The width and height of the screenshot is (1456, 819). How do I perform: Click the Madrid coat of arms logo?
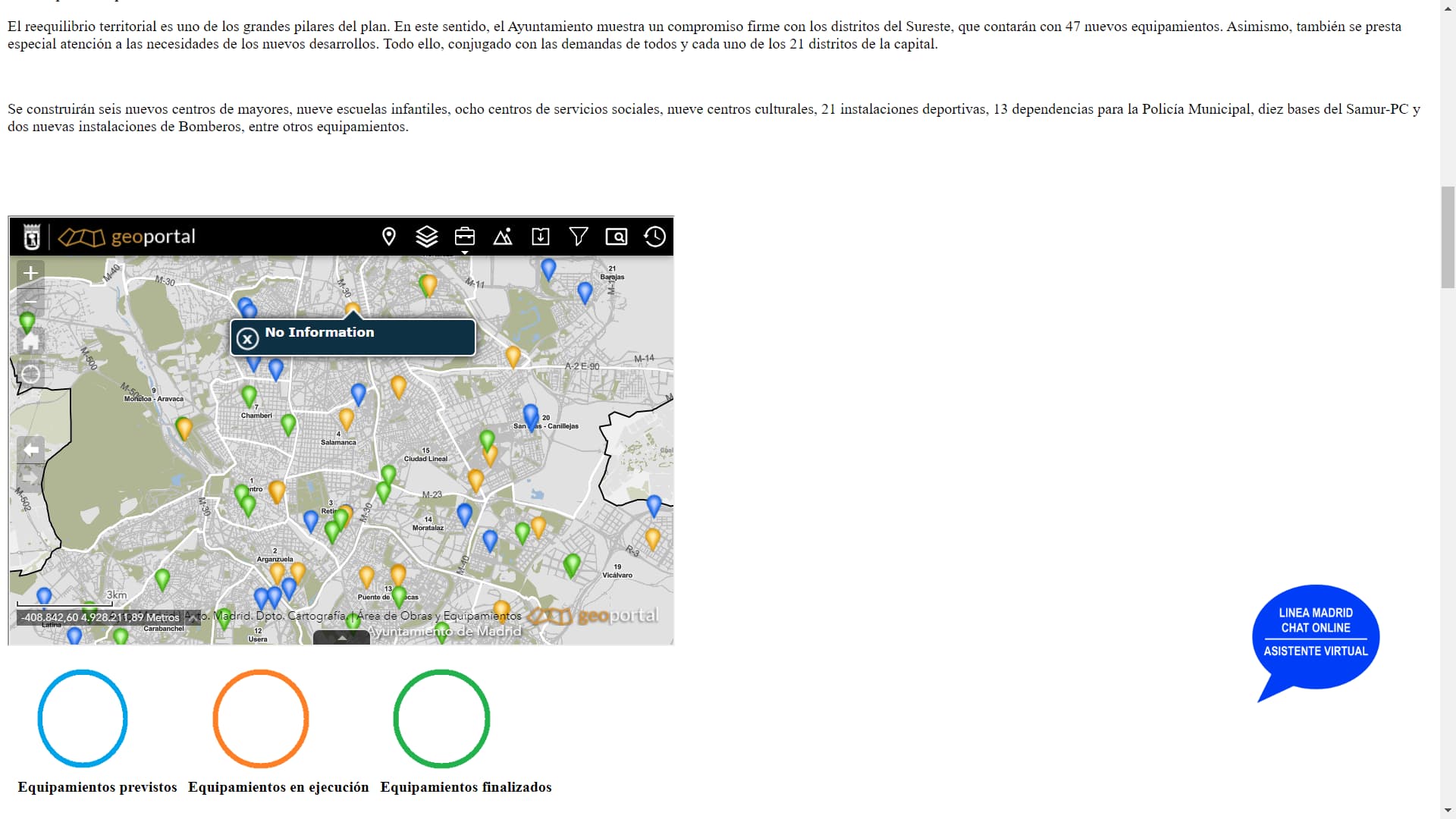coord(32,237)
